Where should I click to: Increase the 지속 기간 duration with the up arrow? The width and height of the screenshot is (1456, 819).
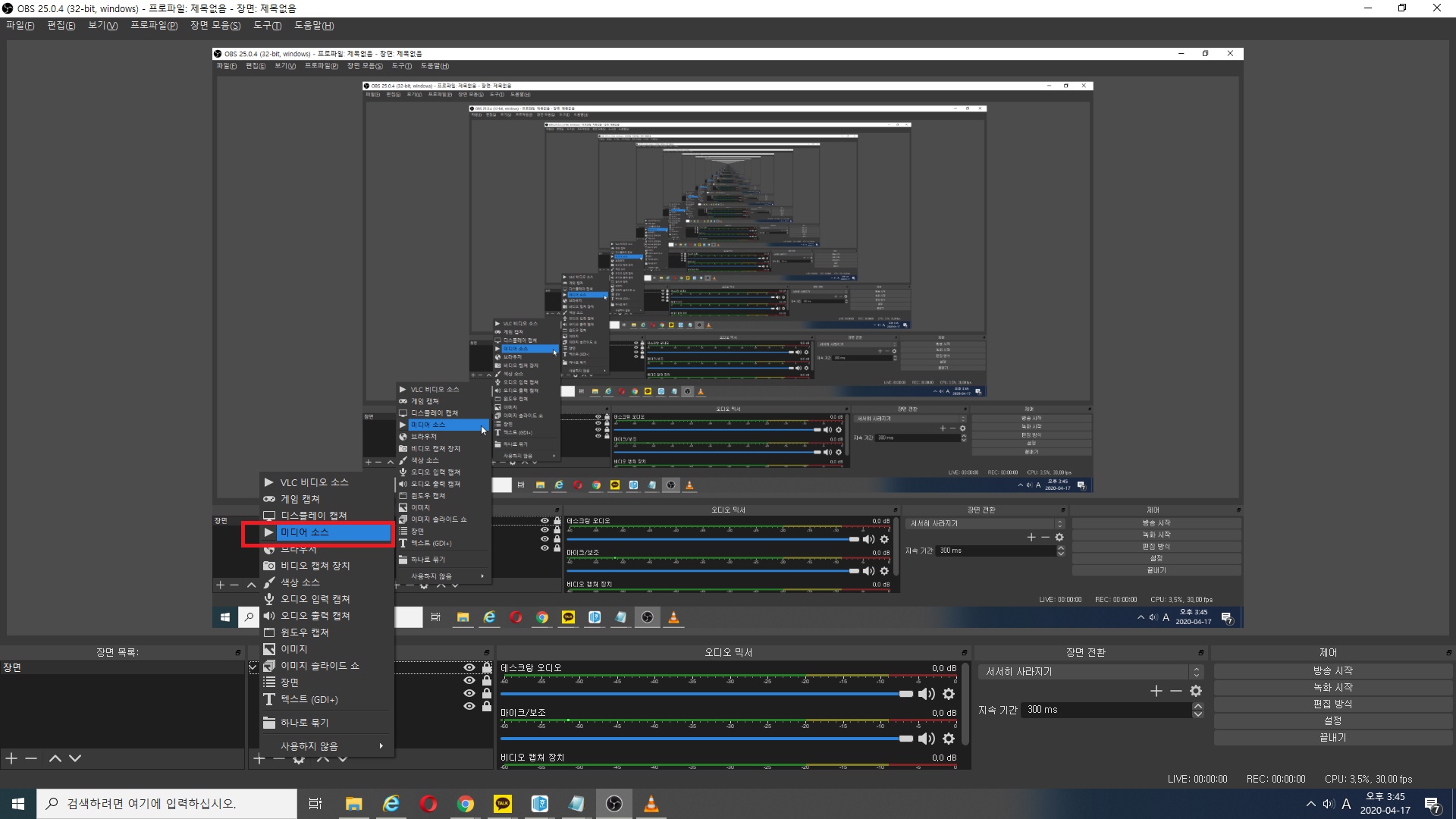(1198, 706)
